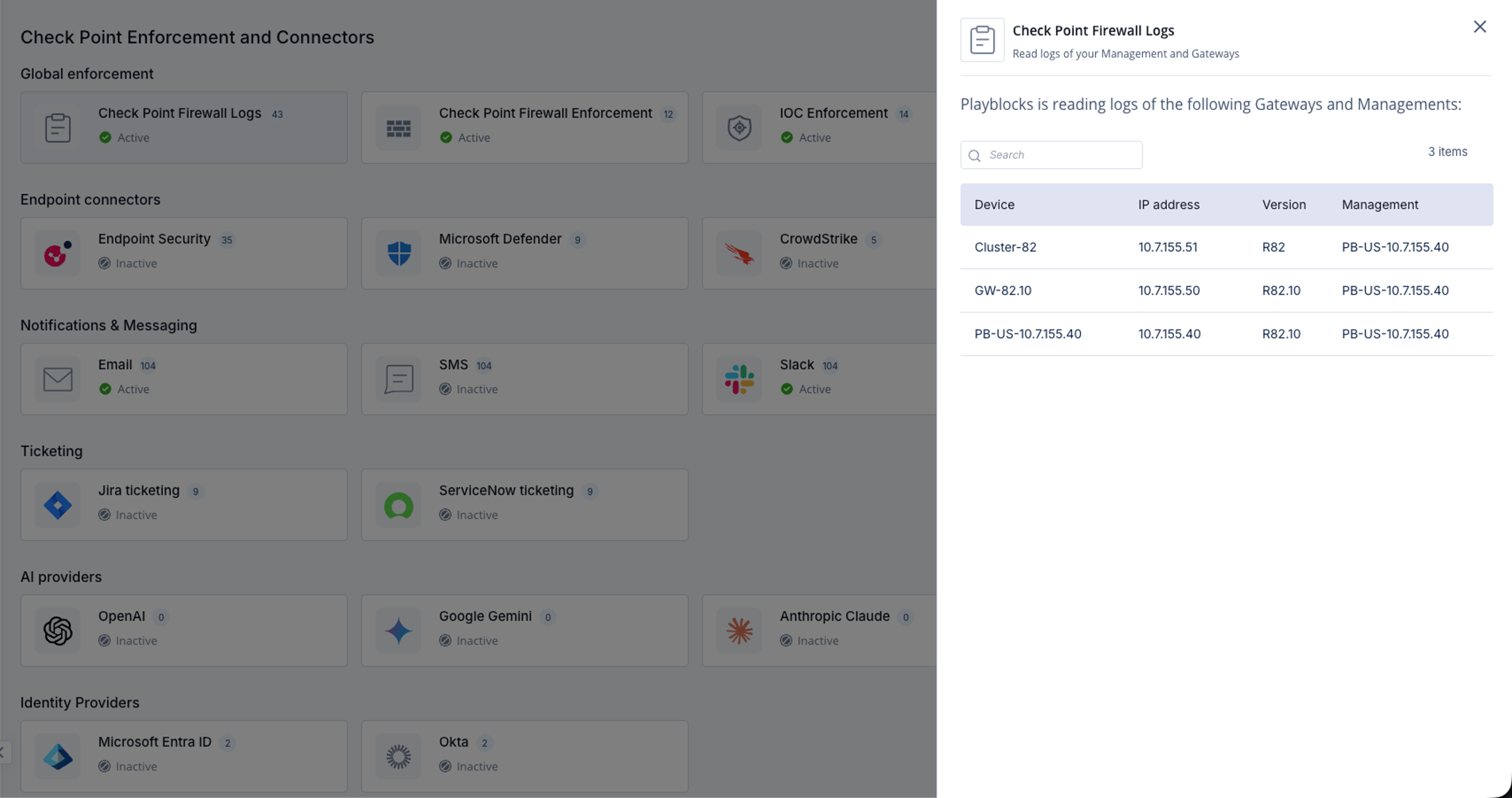Click the Jira ticketing card title
The image size is (1512, 798).
139,490
